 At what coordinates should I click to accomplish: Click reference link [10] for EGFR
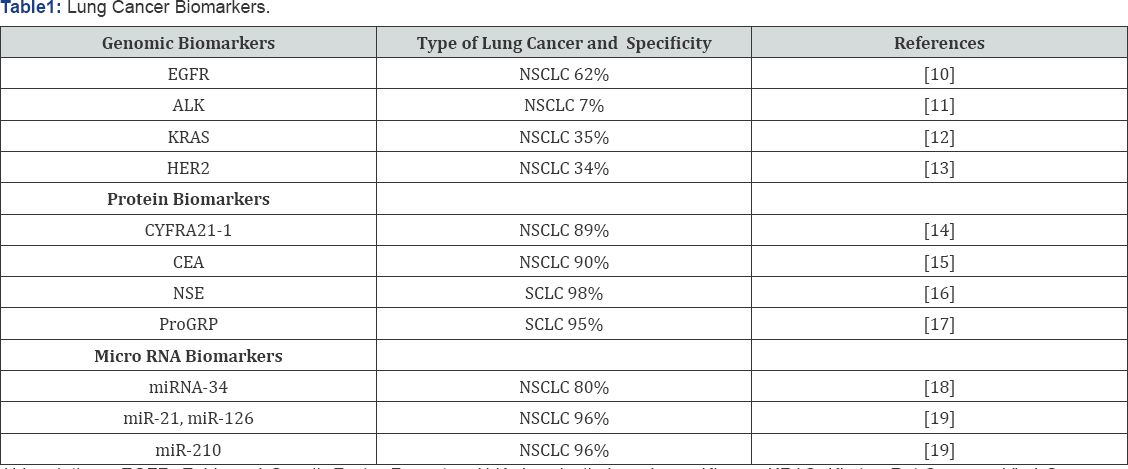click(x=939, y=74)
